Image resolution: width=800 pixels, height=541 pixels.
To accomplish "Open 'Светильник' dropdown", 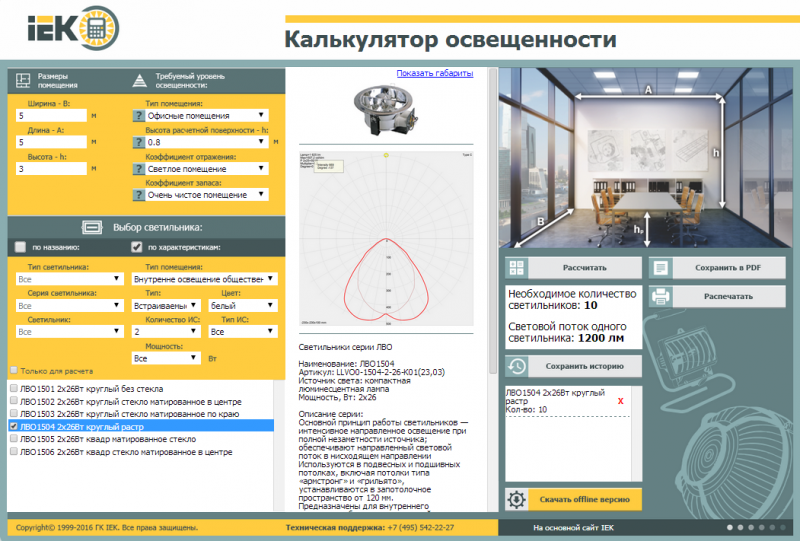I will click(69, 332).
